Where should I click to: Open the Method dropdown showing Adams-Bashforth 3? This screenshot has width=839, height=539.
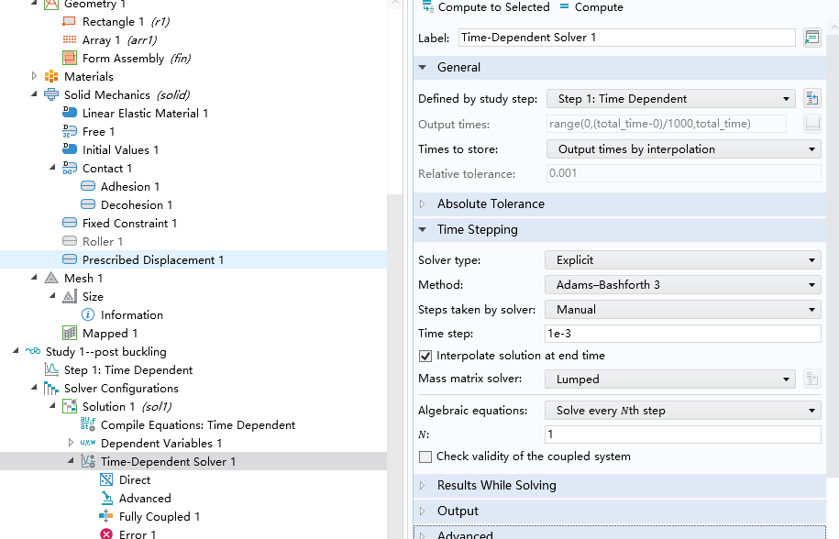pyautogui.click(x=683, y=285)
